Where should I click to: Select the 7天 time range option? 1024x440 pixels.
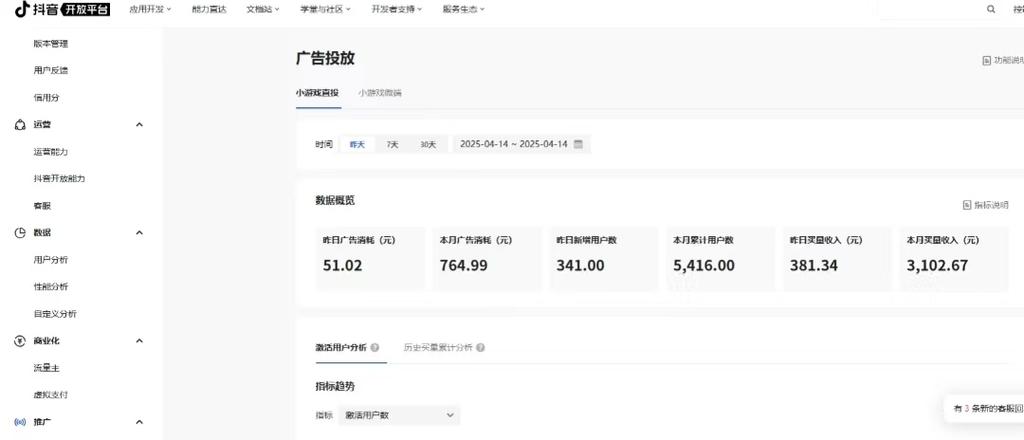point(392,145)
